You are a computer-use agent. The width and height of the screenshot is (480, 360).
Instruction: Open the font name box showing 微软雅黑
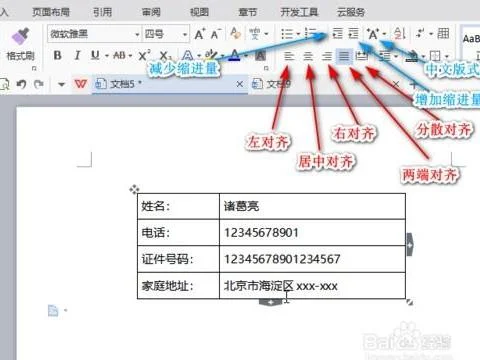(x=94, y=34)
